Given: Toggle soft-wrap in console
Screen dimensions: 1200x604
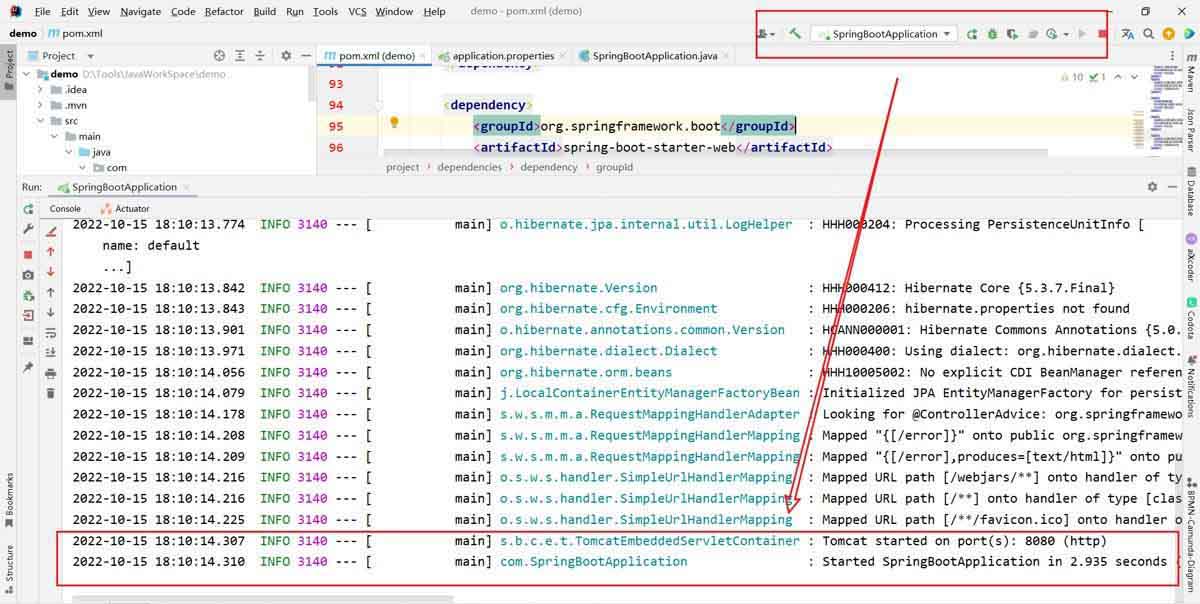Looking at the screenshot, I should pyautogui.click(x=51, y=332).
